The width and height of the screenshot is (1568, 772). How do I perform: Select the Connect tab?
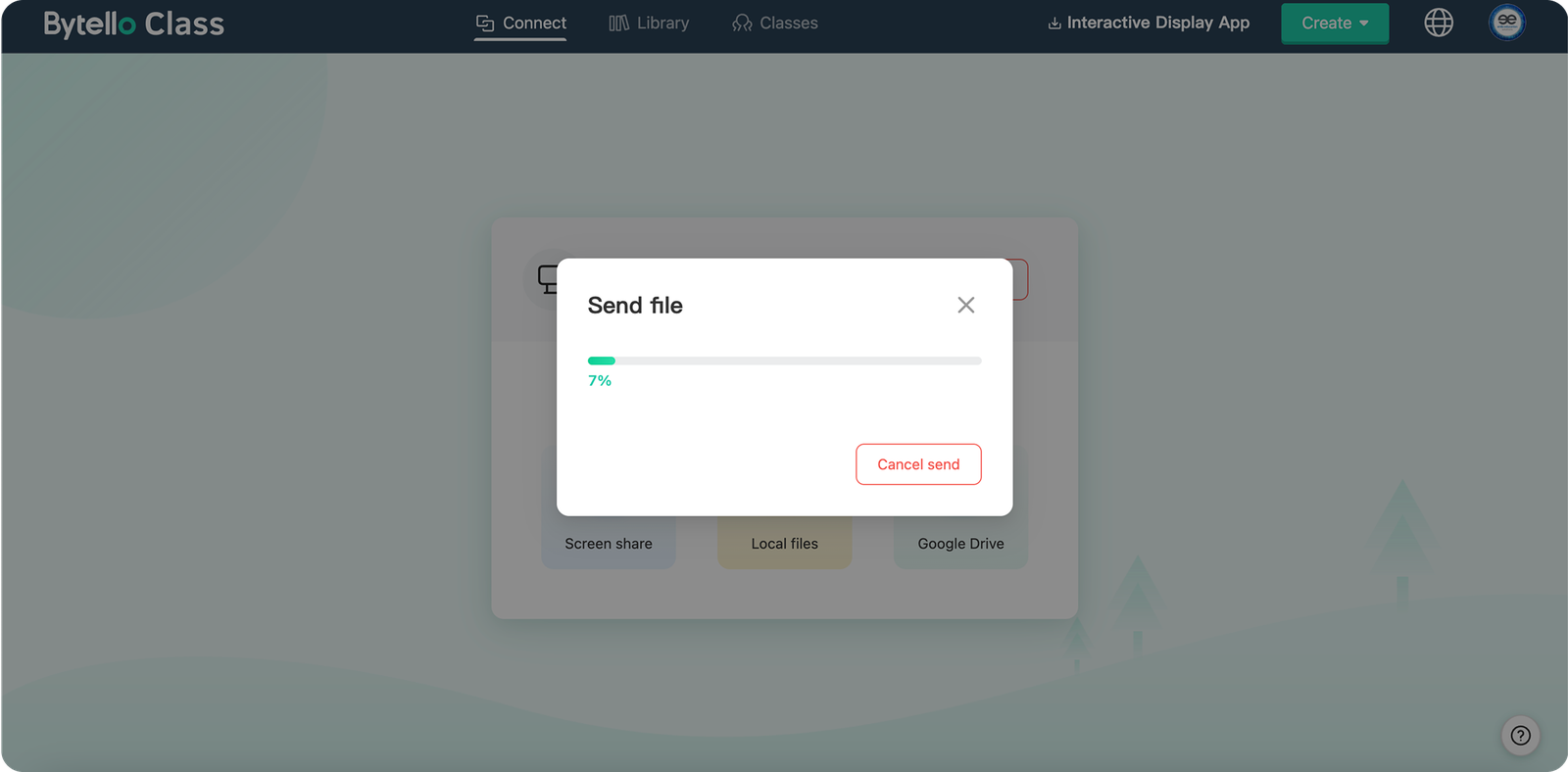click(520, 23)
